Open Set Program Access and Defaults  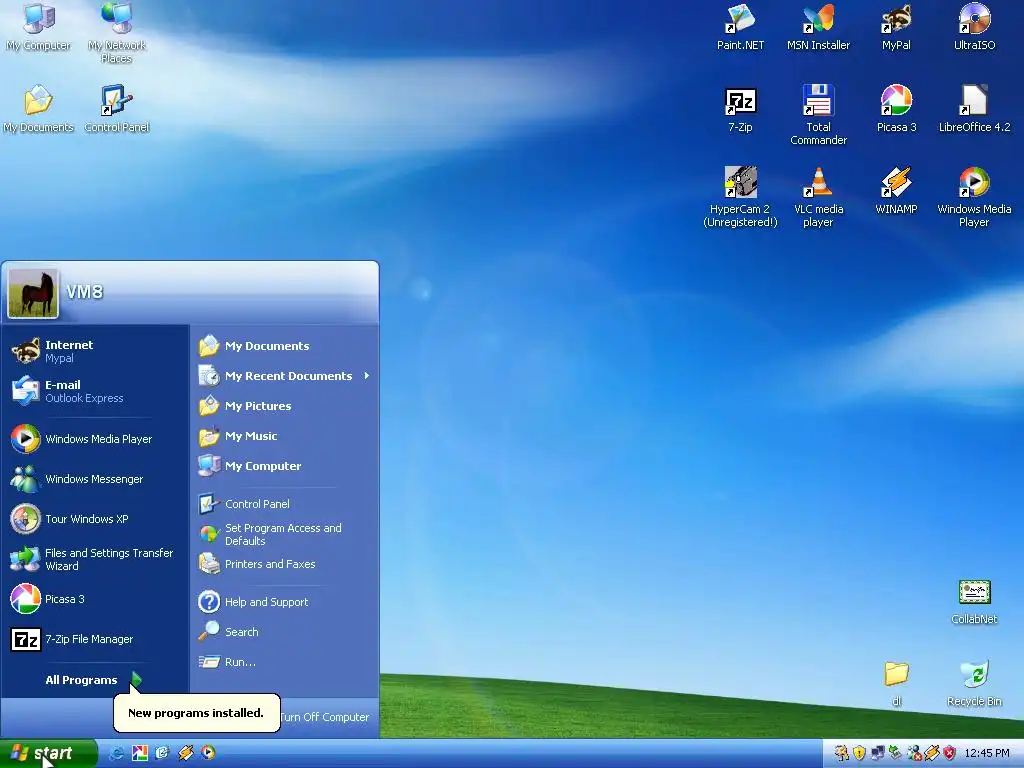coord(285,534)
